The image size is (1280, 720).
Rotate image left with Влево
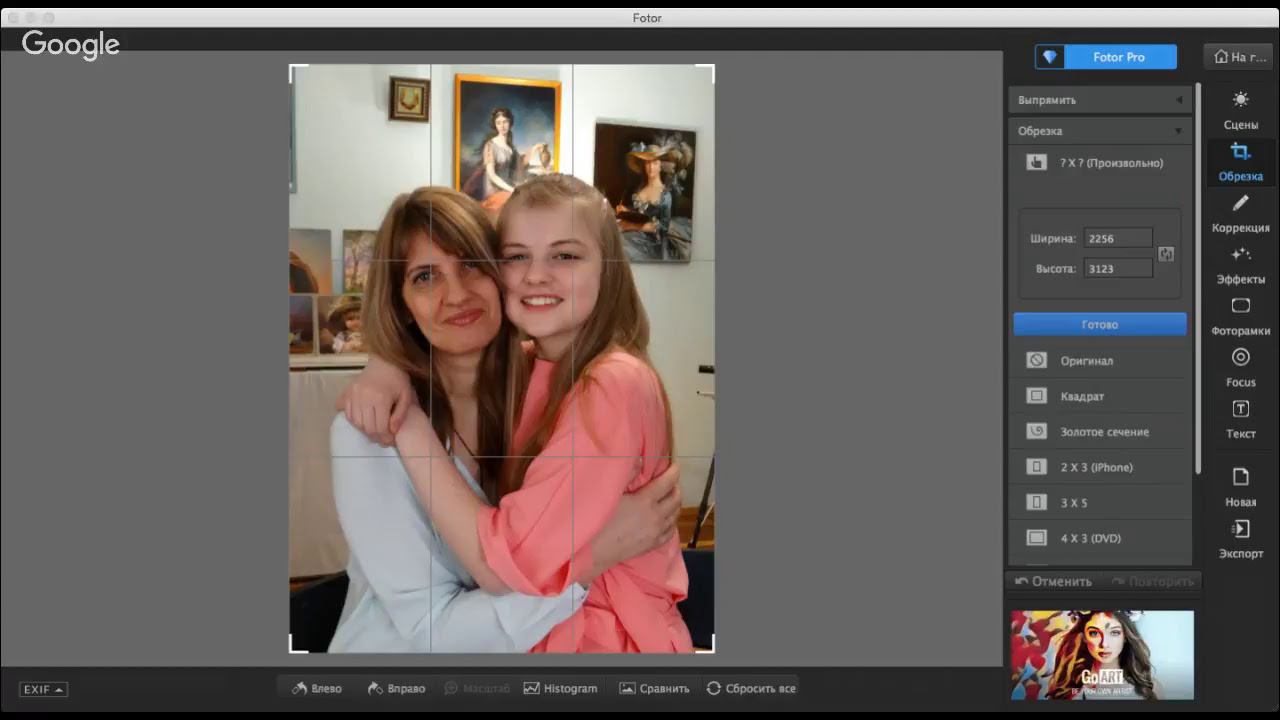[x=316, y=688]
